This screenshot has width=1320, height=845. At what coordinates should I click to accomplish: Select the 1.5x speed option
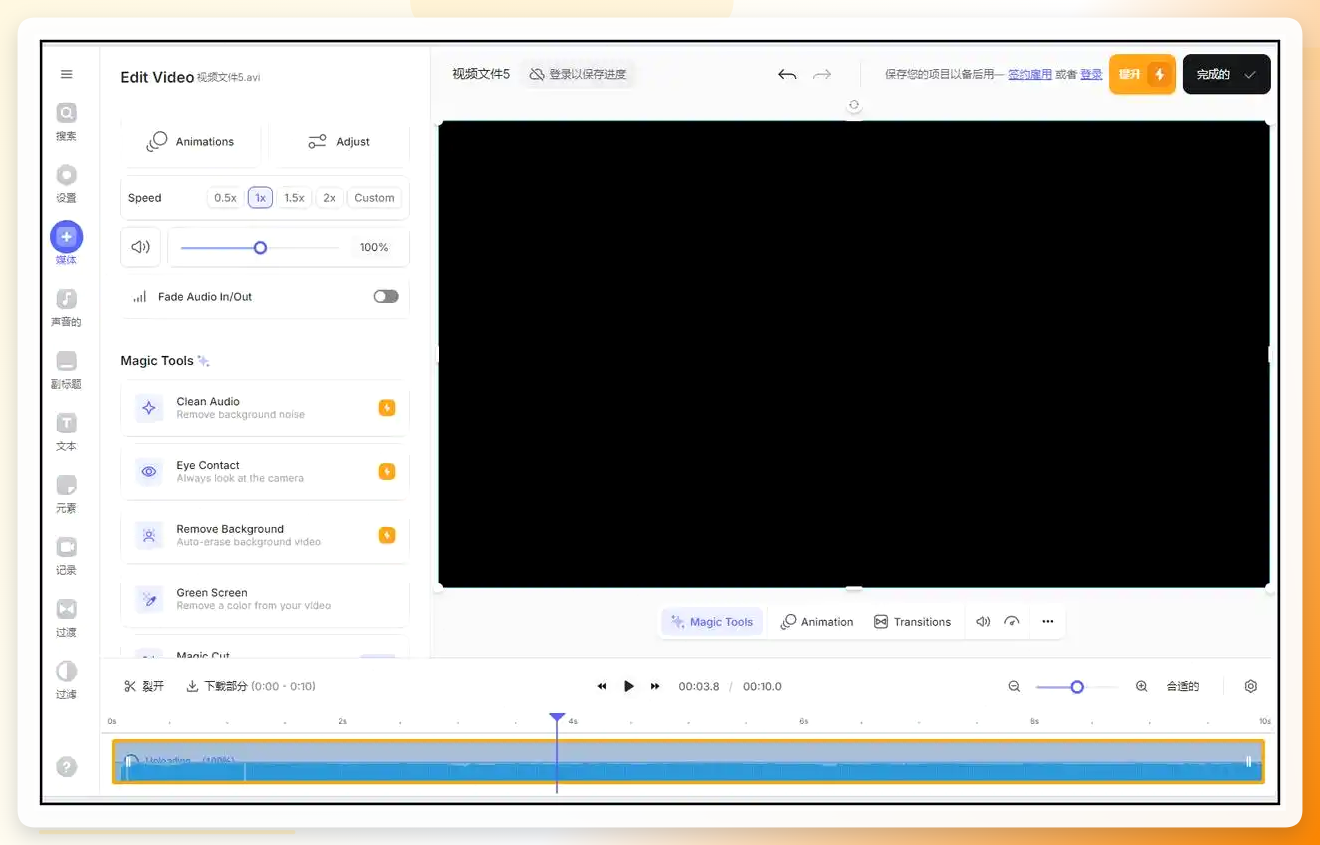294,198
